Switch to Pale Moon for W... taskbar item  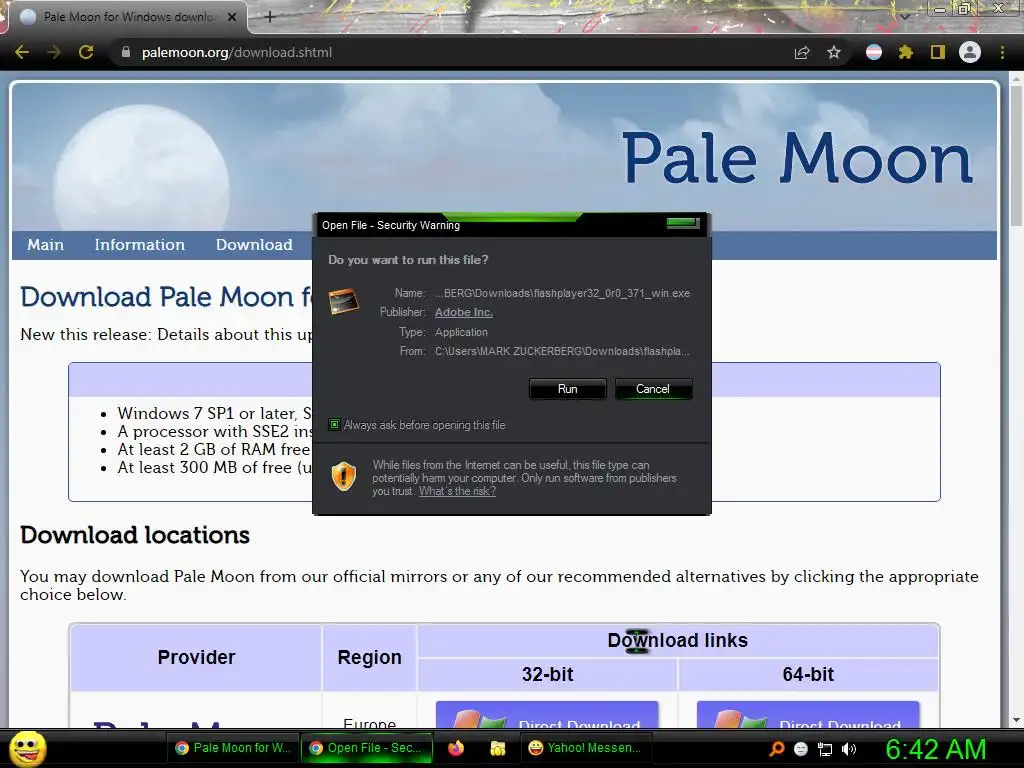coord(233,748)
